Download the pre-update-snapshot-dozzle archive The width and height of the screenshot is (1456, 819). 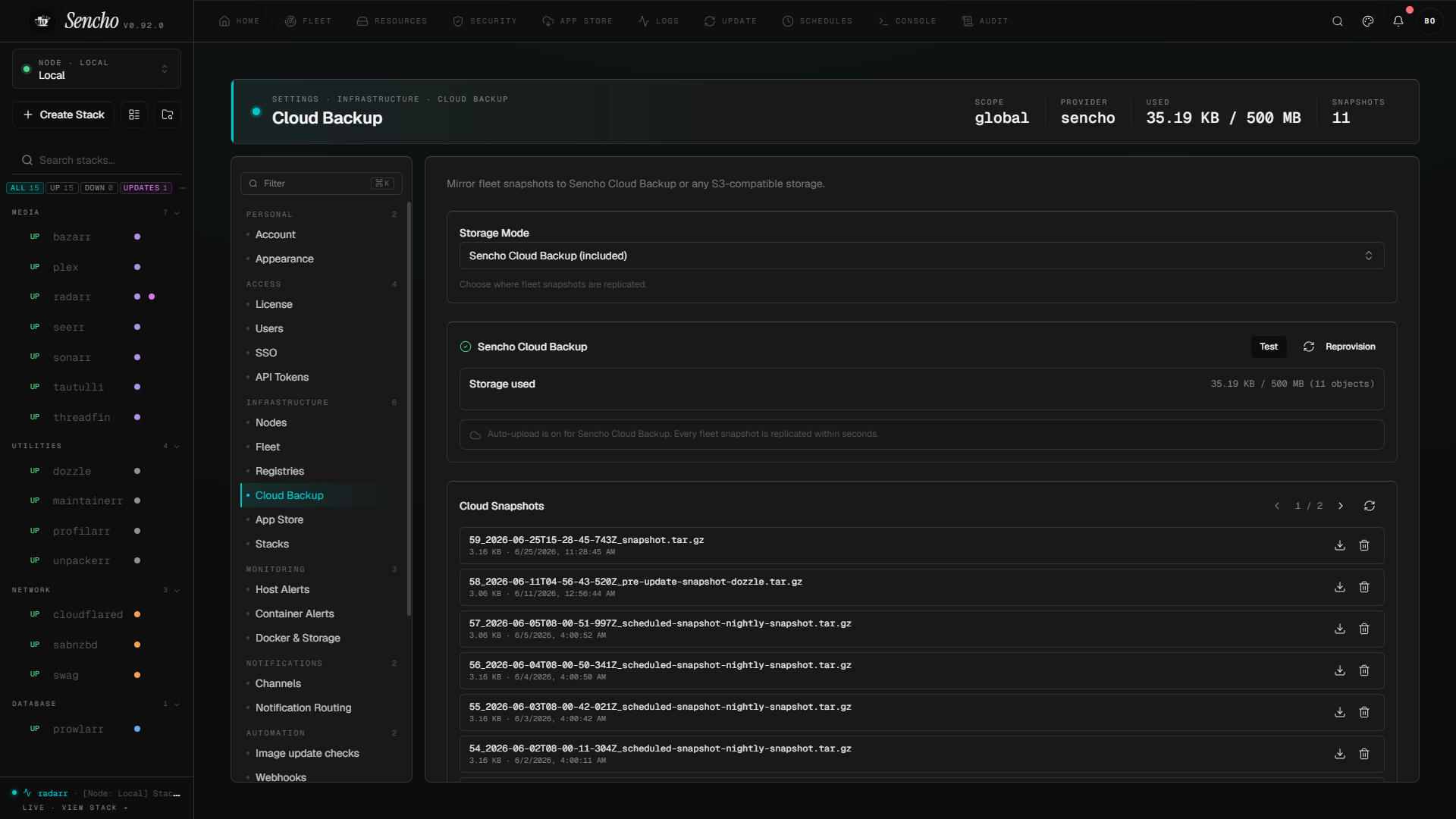pyautogui.click(x=1340, y=587)
